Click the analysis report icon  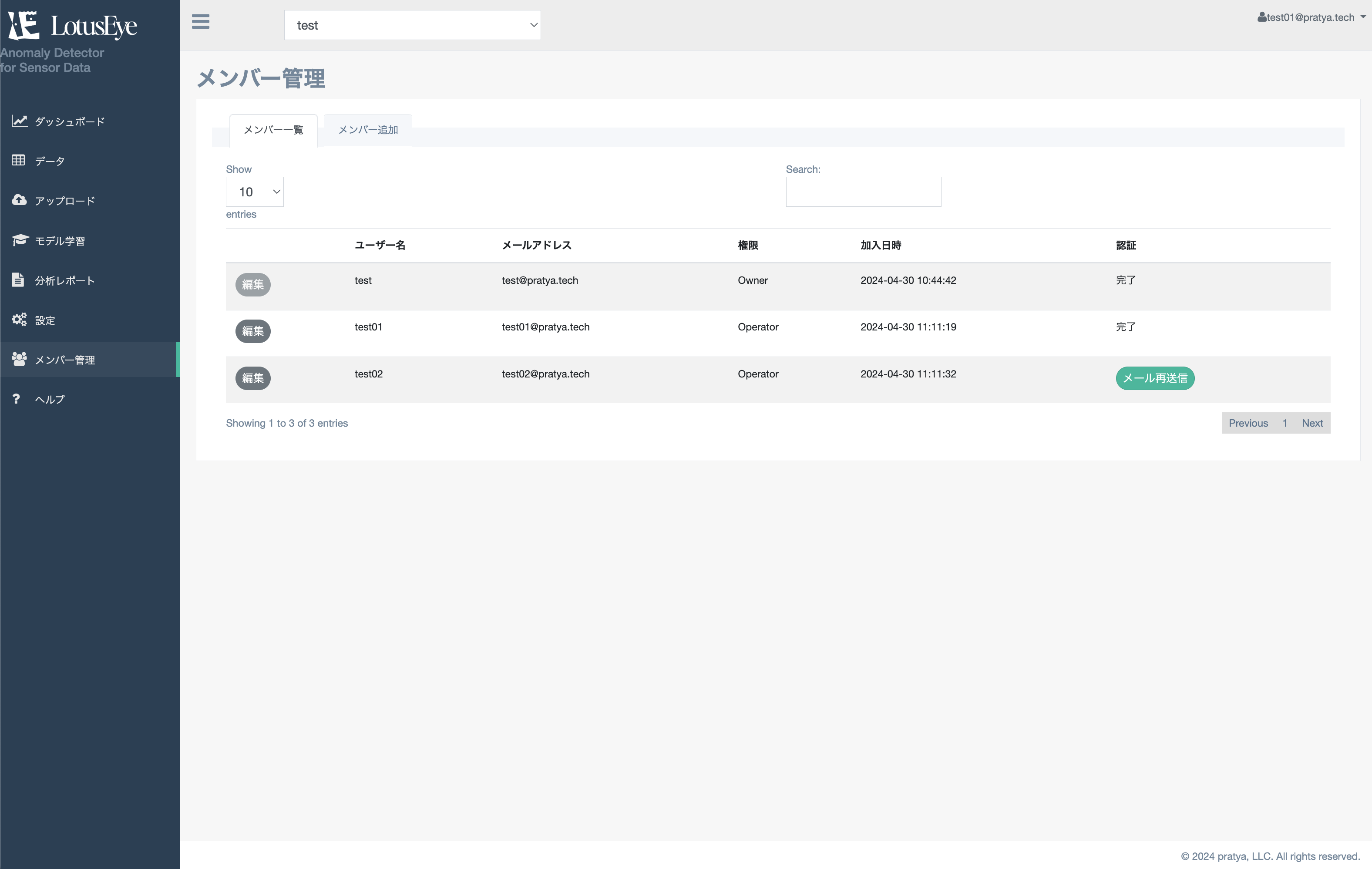point(18,280)
